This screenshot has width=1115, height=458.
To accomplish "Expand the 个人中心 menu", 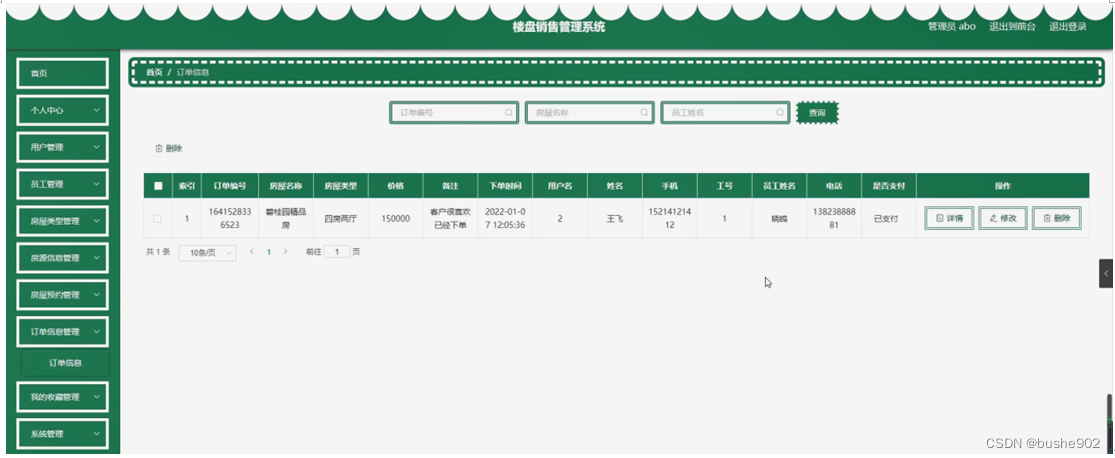I will [x=63, y=110].
